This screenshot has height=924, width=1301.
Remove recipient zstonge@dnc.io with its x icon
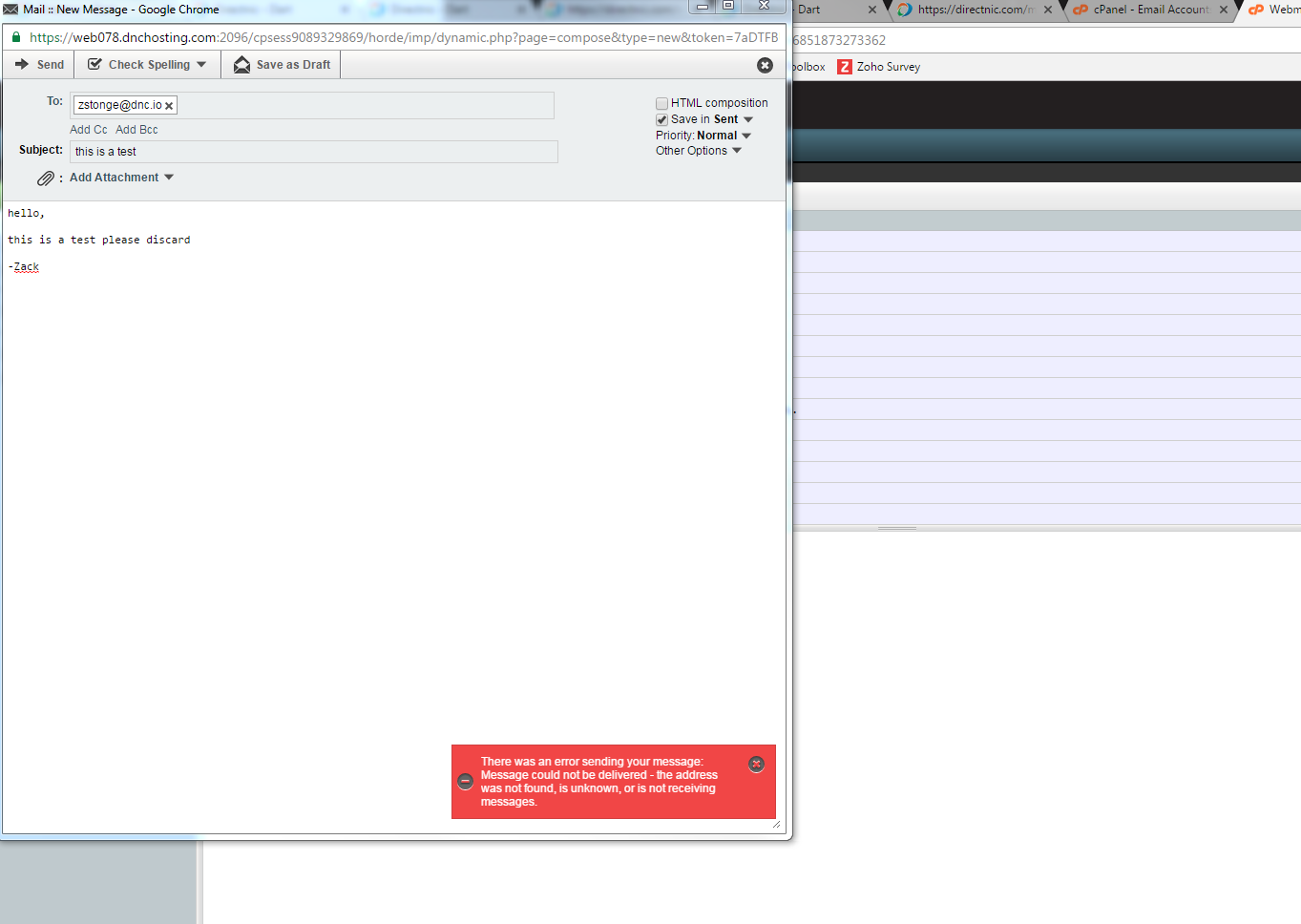169,106
